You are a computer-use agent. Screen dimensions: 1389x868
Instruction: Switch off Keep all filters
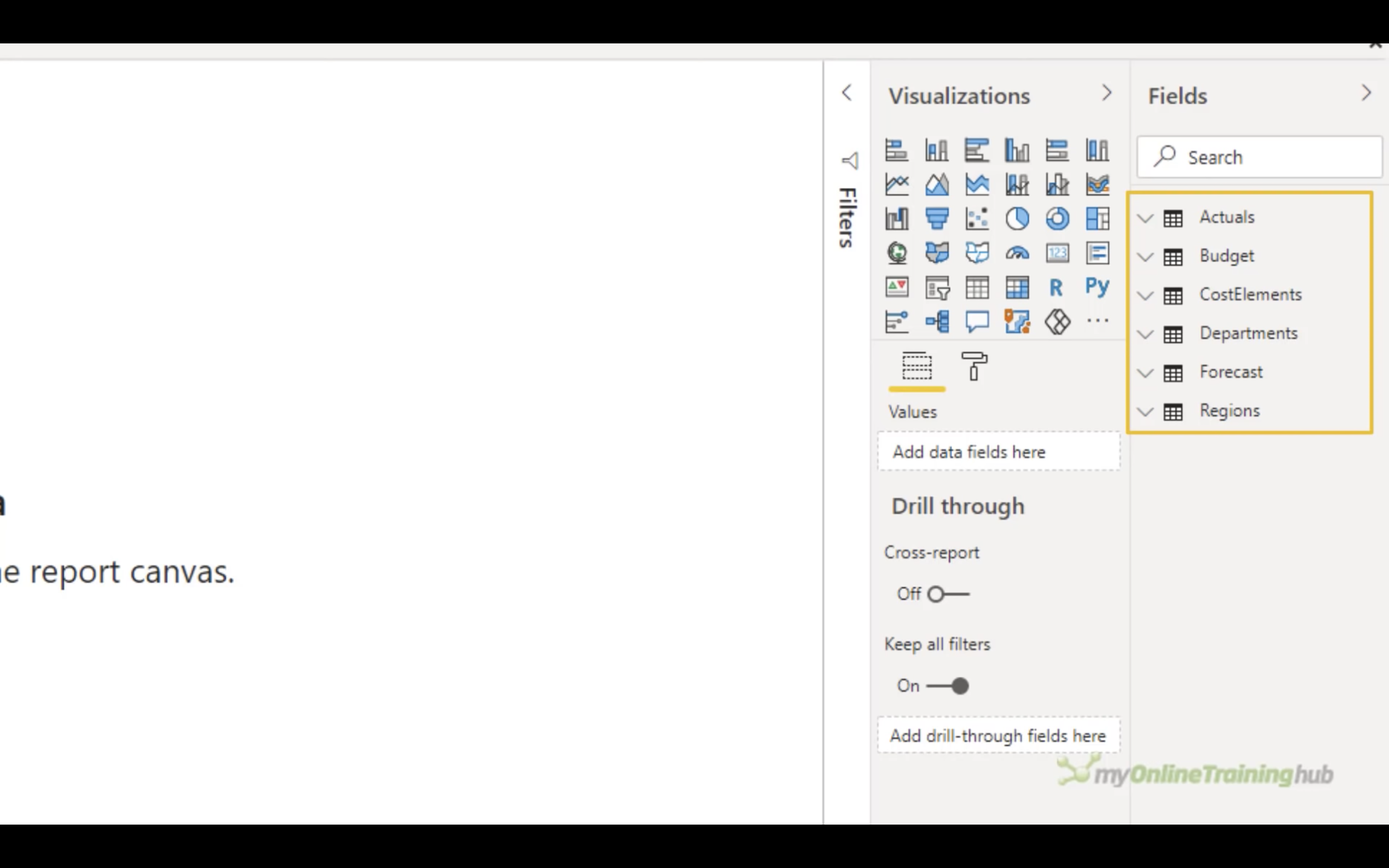click(948, 686)
